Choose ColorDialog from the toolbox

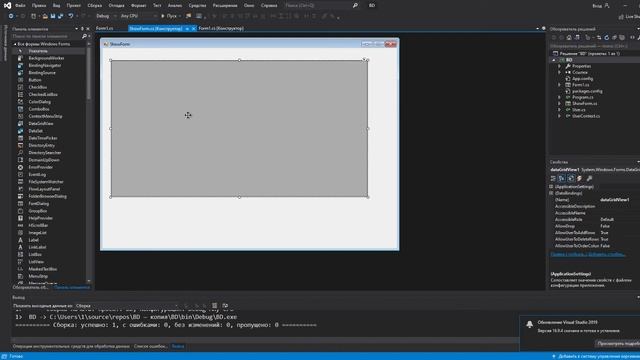click(x=40, y=102)
